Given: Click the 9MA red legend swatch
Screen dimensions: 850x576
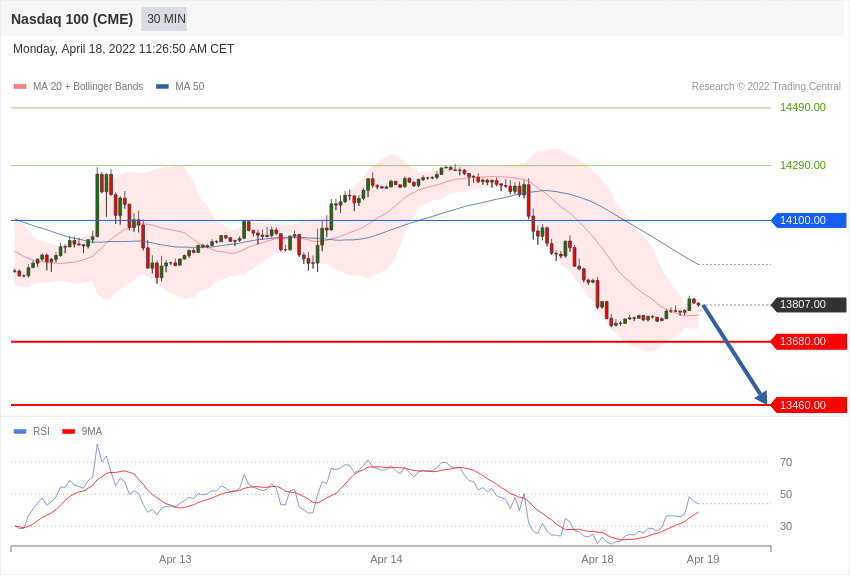Looking at the screenshot, I should [68, 432].
